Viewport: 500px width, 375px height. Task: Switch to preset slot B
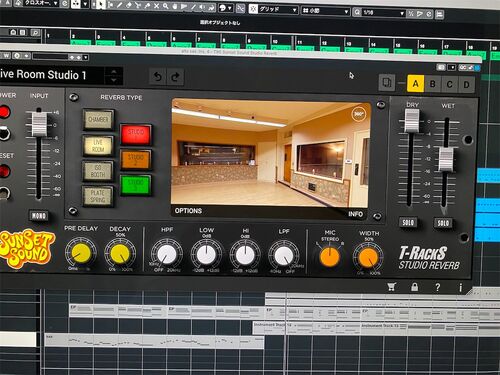pos(433,84)
